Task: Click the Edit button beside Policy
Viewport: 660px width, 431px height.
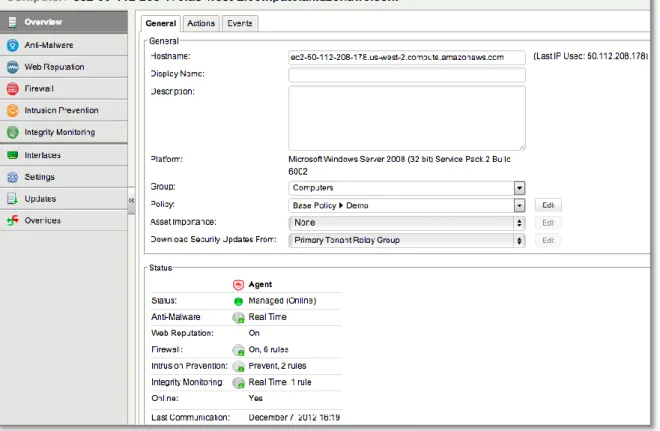Action: [x=548, y=205]
